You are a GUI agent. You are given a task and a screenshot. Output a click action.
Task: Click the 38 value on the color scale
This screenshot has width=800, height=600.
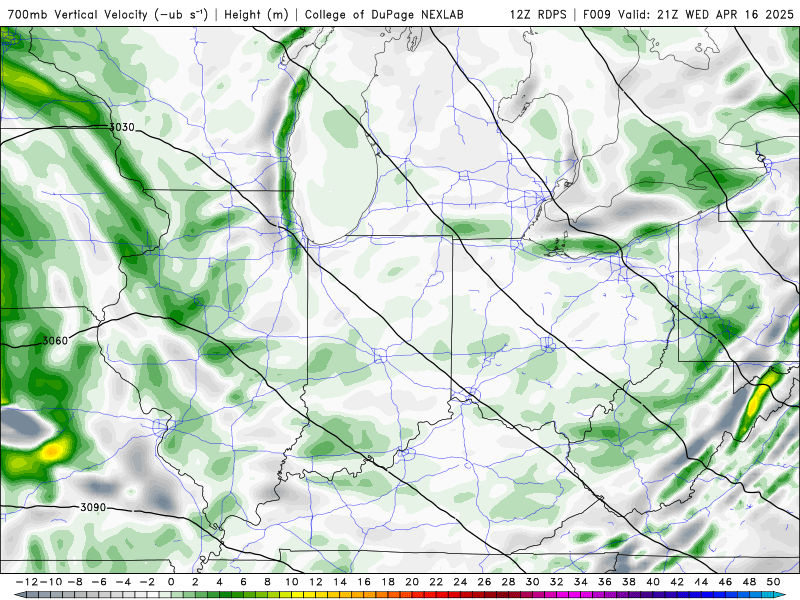click(629, 582)
